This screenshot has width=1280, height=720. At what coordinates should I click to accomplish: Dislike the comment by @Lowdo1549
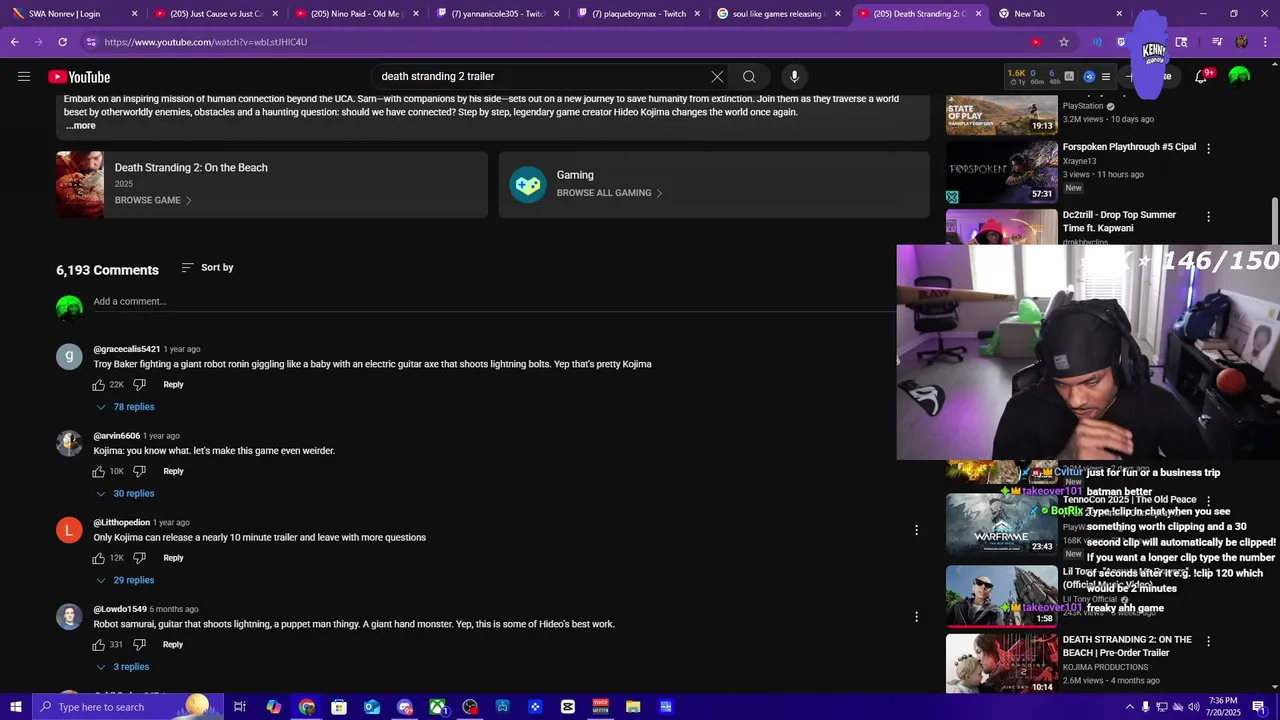click(x=140, y=645)
